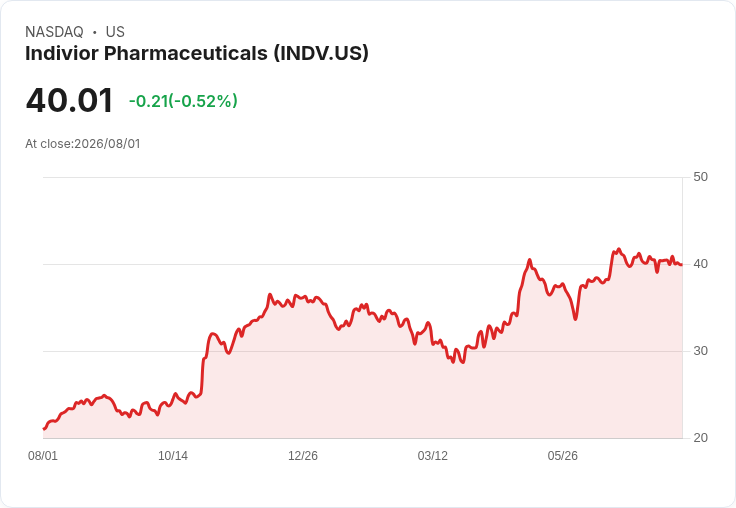This screenshot has width=736, height=508.
Task: Click the 10/14 date label on x-axis
Action: [173, 456]
